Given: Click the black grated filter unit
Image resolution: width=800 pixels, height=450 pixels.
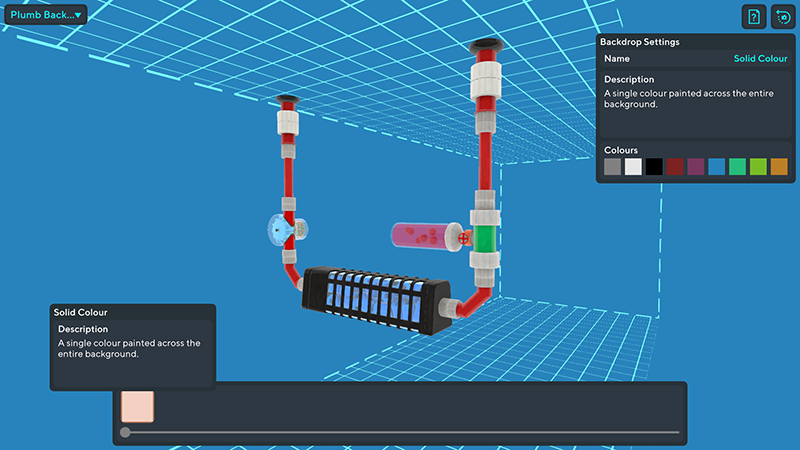Looking at the screenshot, I should pyautogui.click(x=377, y=296).
